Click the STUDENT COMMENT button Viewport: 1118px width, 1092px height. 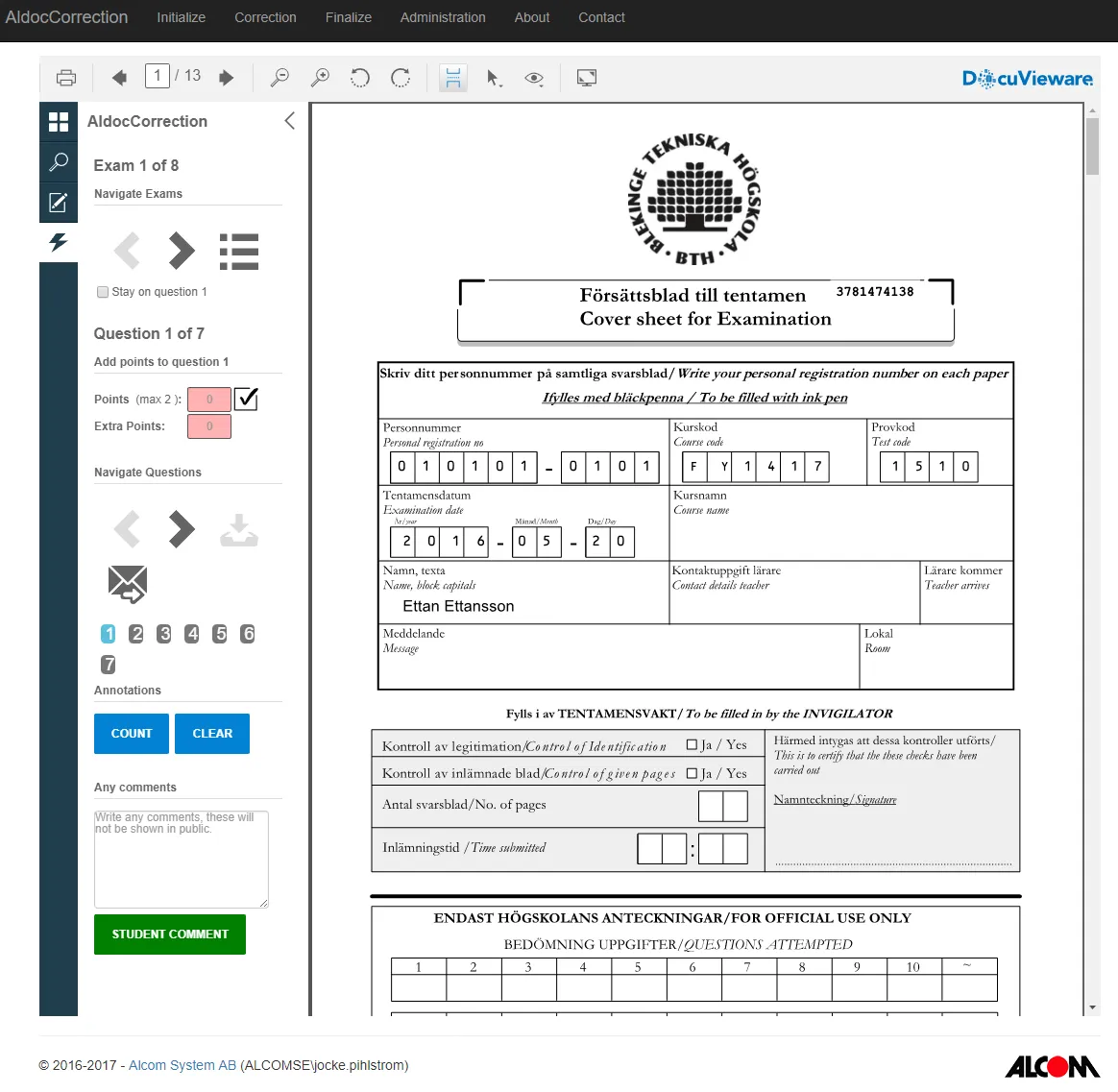[170, 934]
